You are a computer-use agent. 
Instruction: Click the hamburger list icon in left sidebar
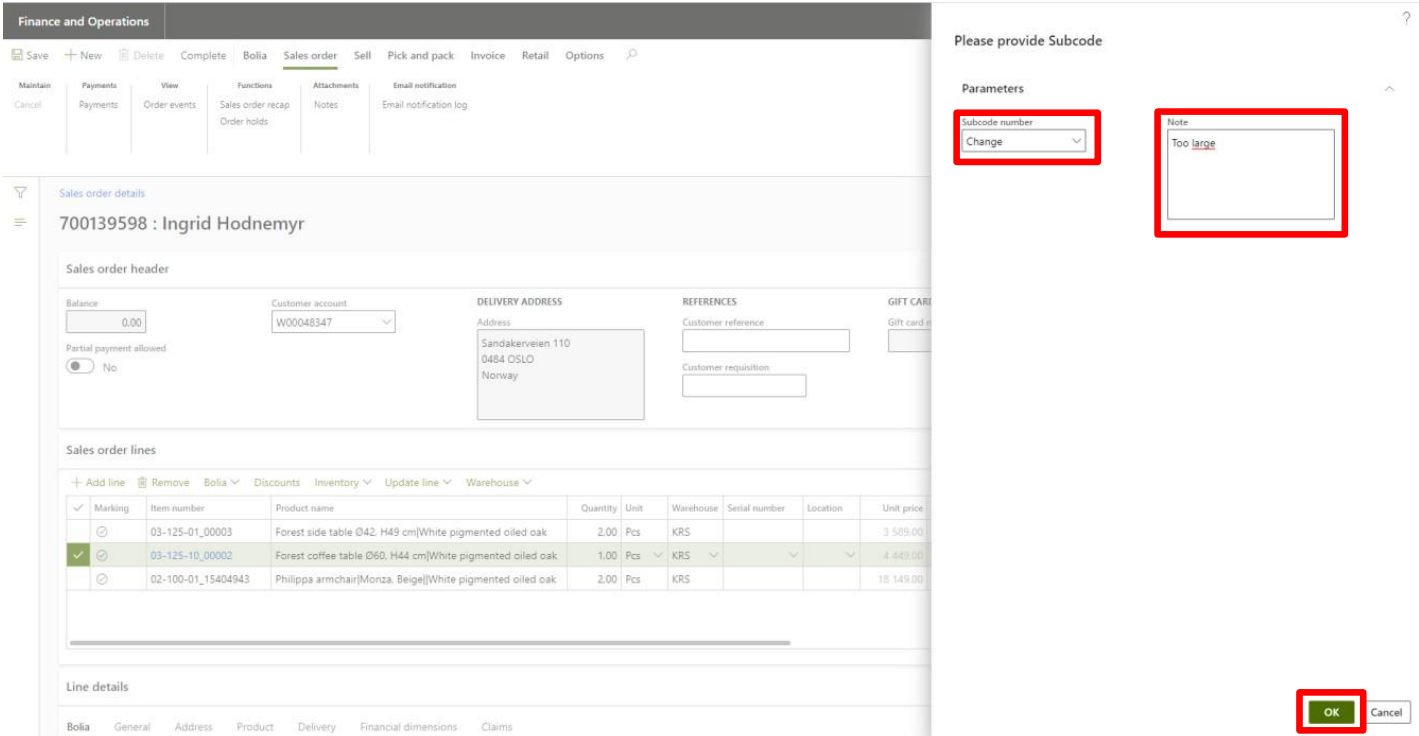(19, 221)
